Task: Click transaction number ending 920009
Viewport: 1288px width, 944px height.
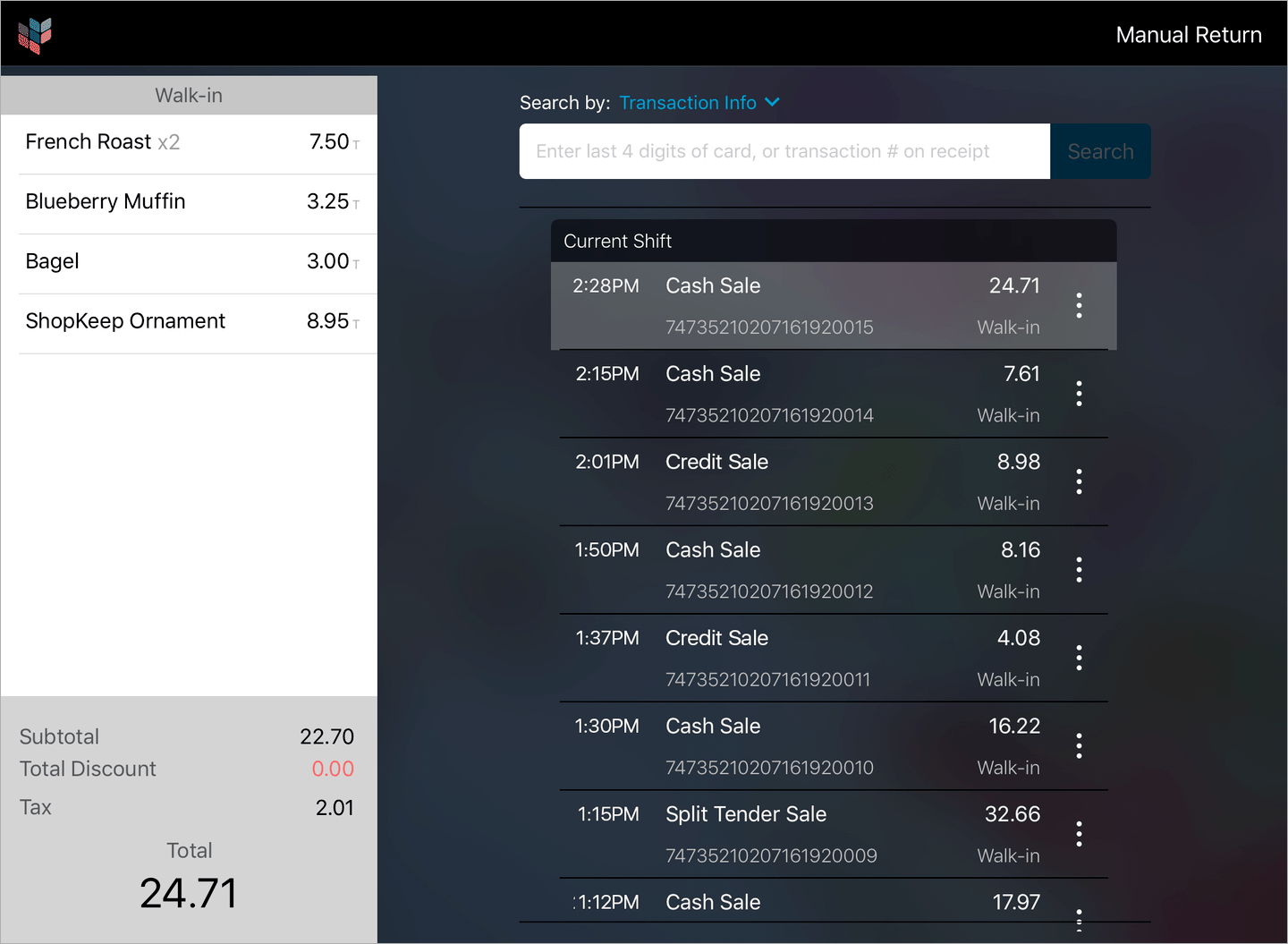Action: click(771, 856)
